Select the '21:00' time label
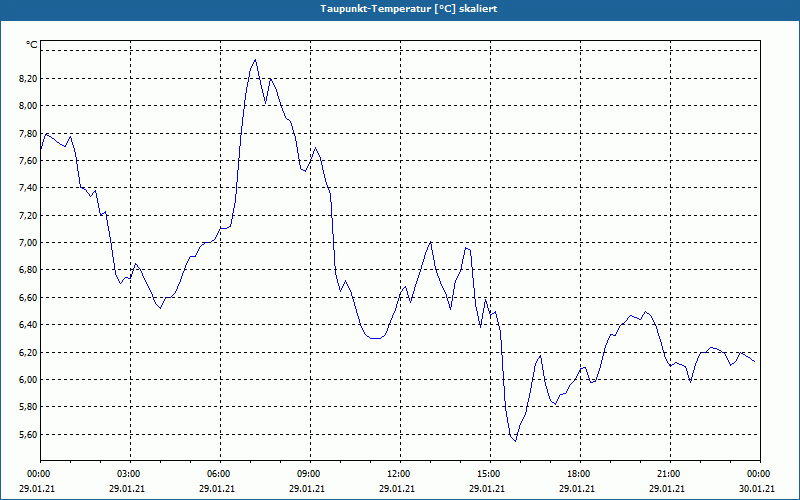This screenshot has height=500, width=800. (669, 474)
